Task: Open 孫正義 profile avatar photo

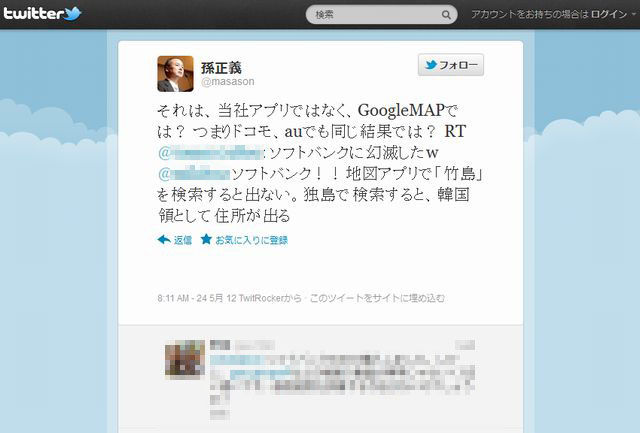Action: pyautogui.click(x=176, y=74)
